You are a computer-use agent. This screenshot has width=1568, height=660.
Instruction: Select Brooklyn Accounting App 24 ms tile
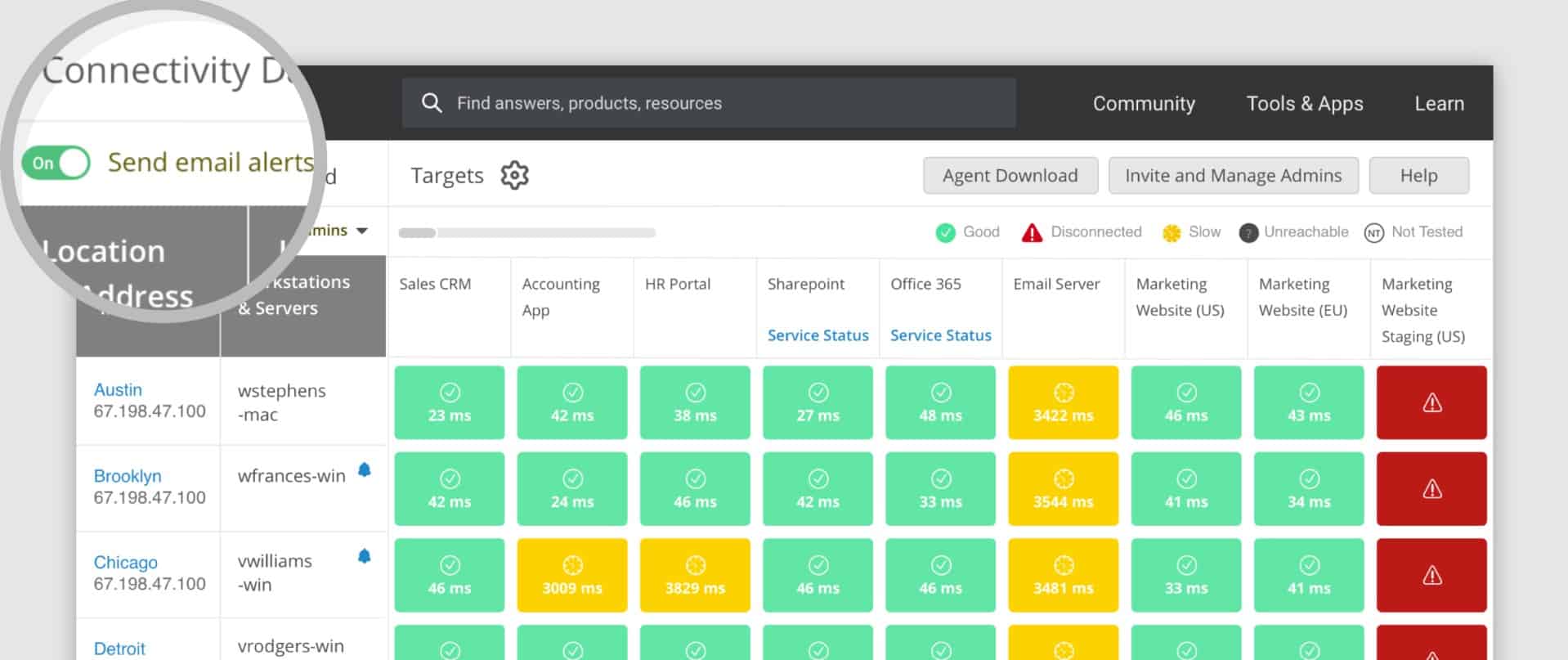point(572,489)
